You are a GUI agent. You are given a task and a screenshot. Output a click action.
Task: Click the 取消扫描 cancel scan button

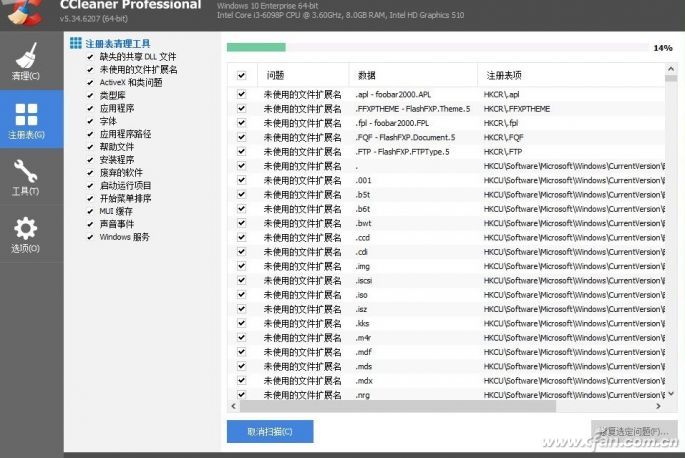(270, 431)
